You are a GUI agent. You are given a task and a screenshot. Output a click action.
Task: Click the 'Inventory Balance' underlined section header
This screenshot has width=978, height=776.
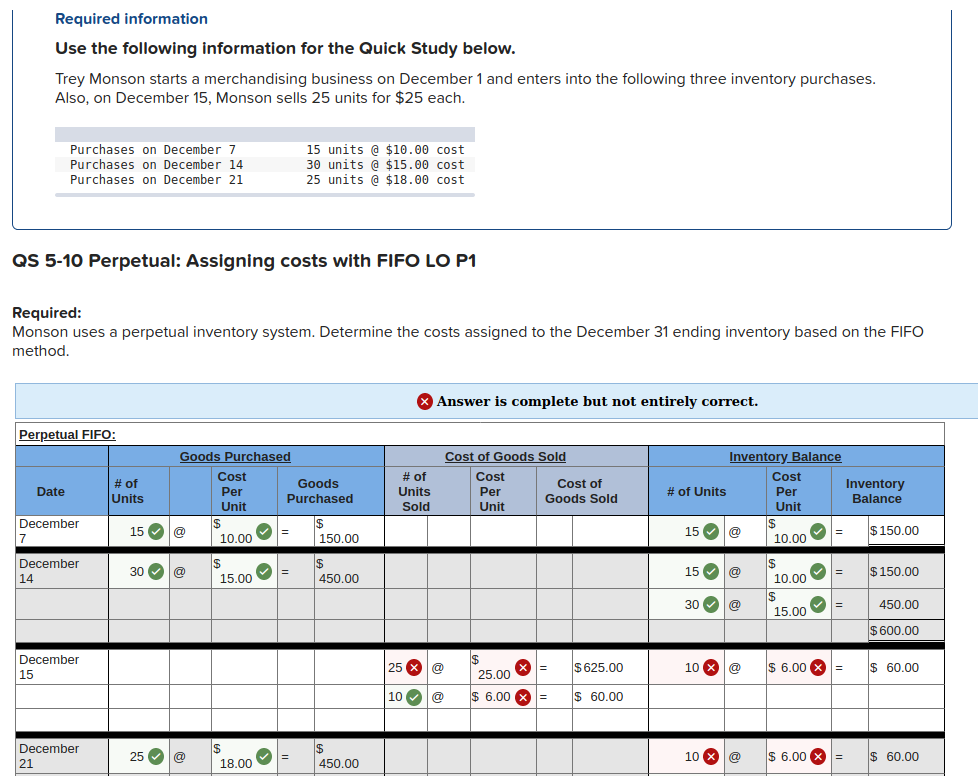pos(785,457)
